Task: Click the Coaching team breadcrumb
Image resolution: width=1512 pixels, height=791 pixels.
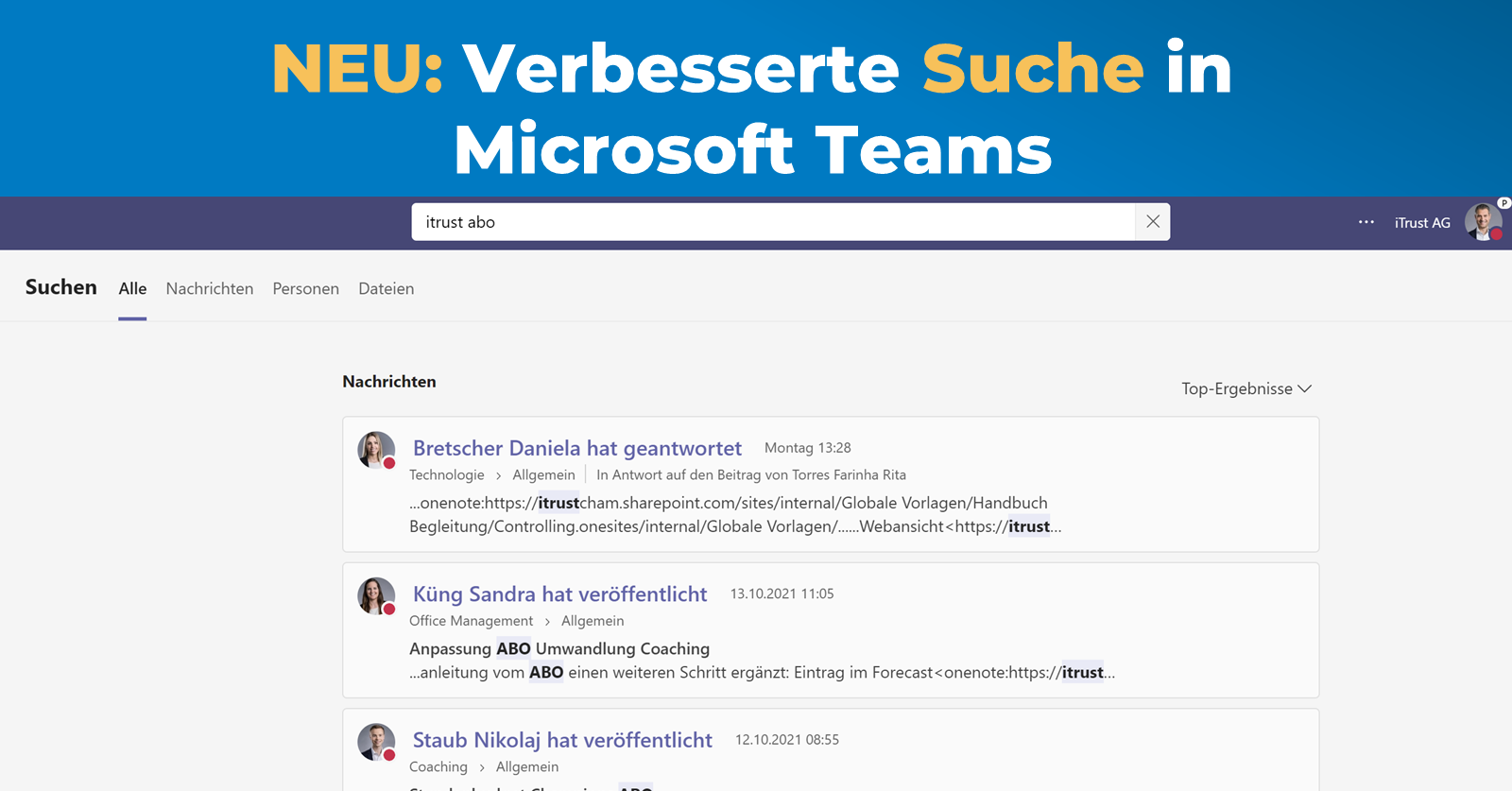Action: coord(438,766)
